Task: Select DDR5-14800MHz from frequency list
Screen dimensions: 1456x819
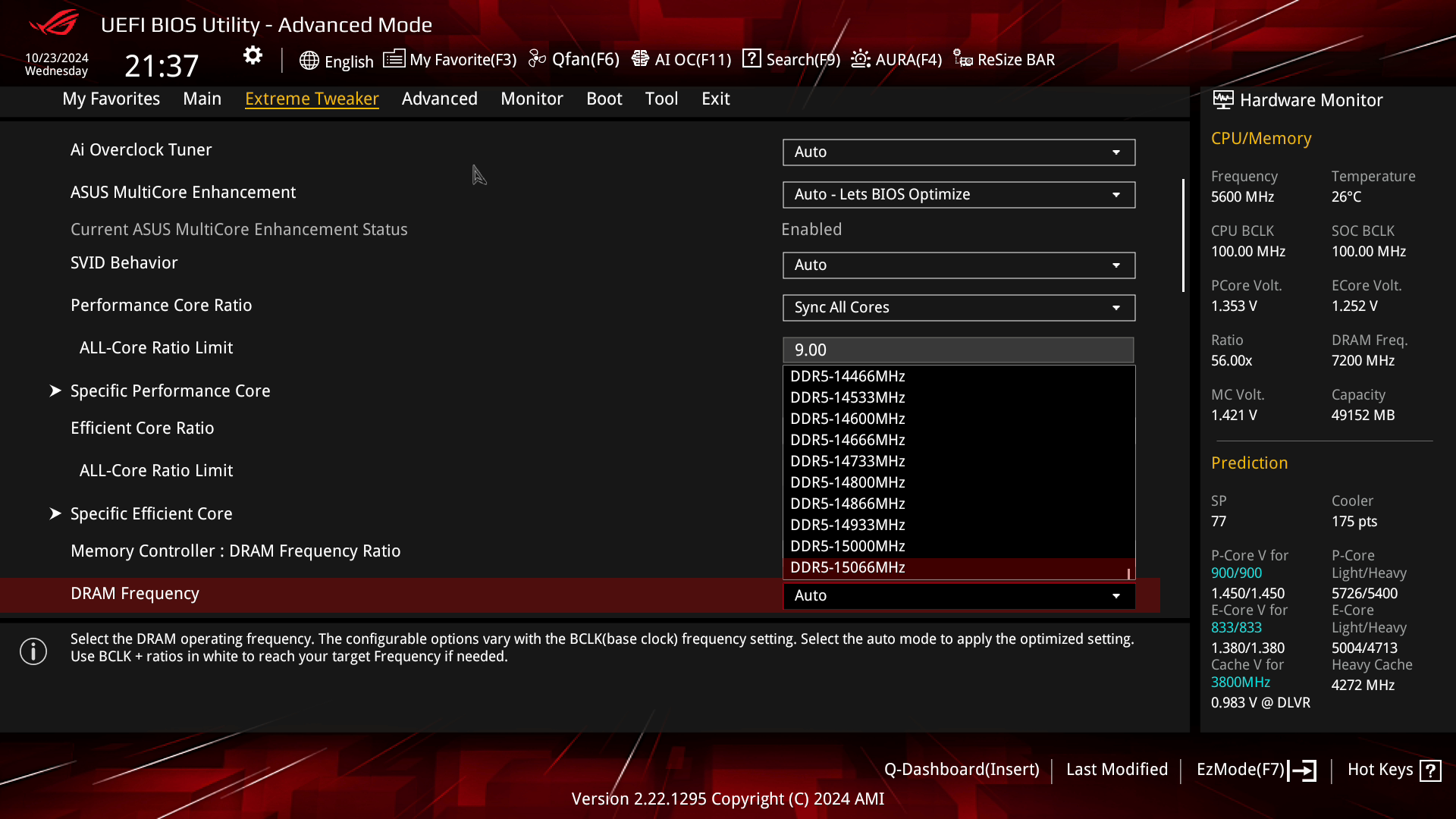Action: pos(847,482)
